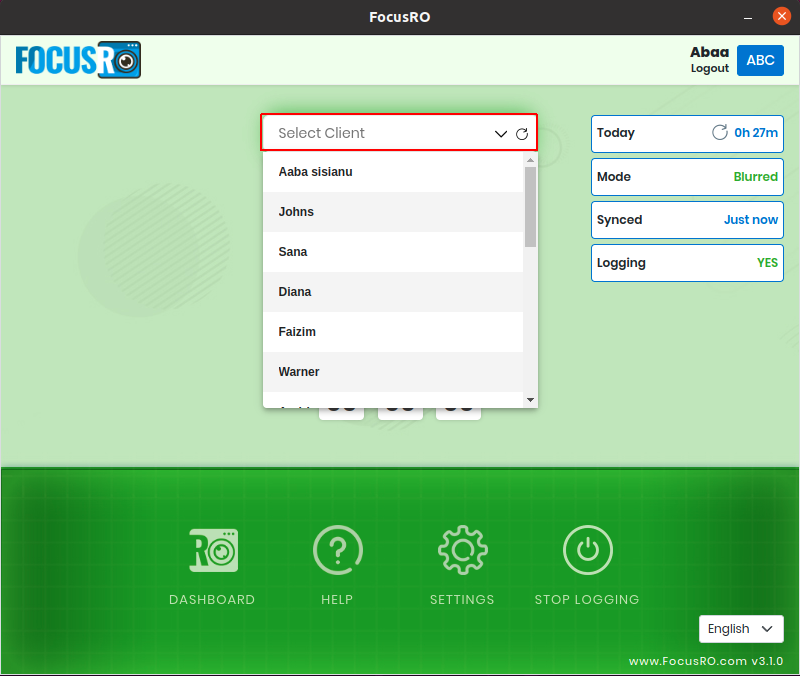Click the Logout link
800x676 pixels.
tap(709, 68)
